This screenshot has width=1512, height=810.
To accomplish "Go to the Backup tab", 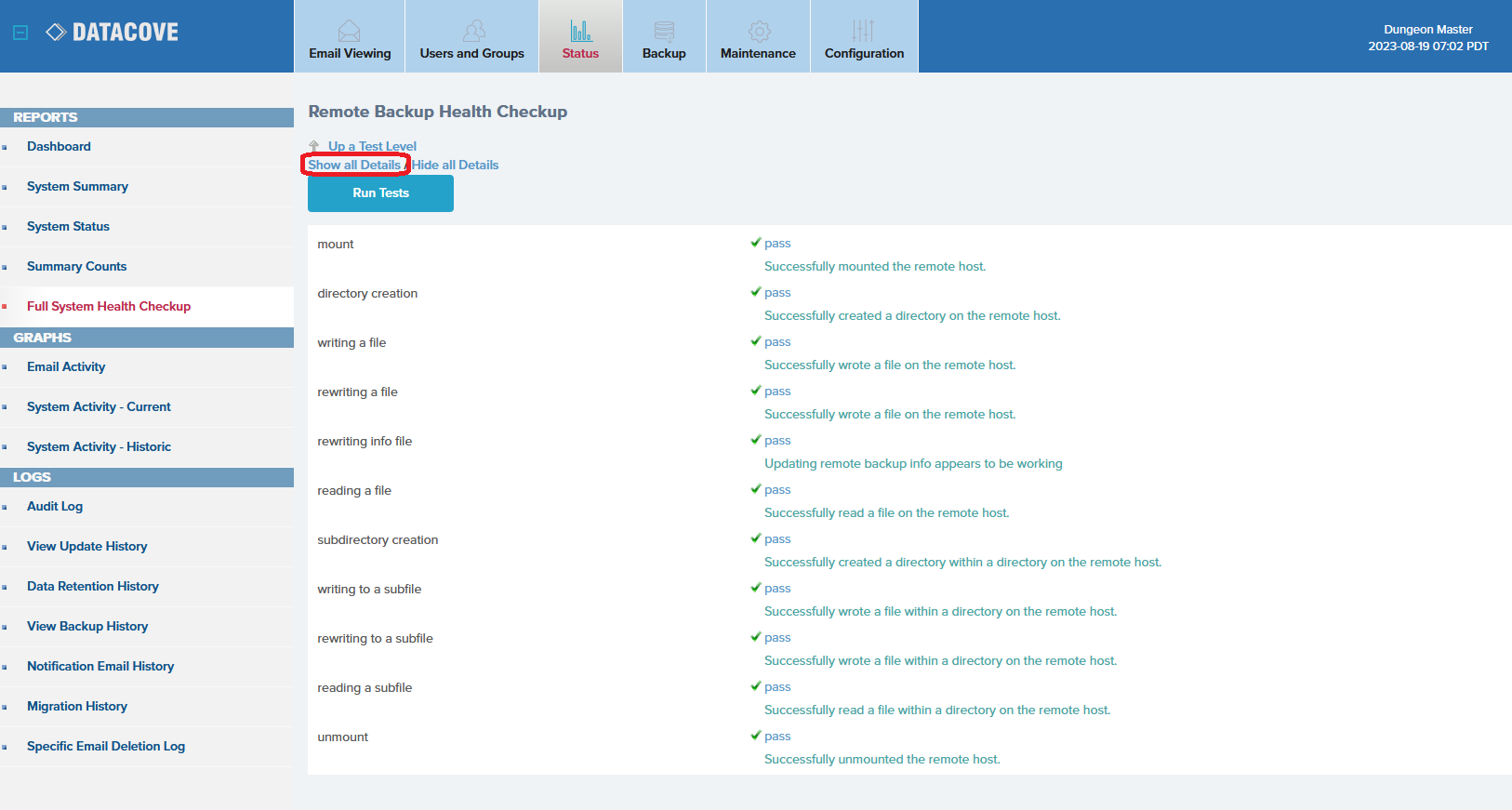I will tap(664, 36).
